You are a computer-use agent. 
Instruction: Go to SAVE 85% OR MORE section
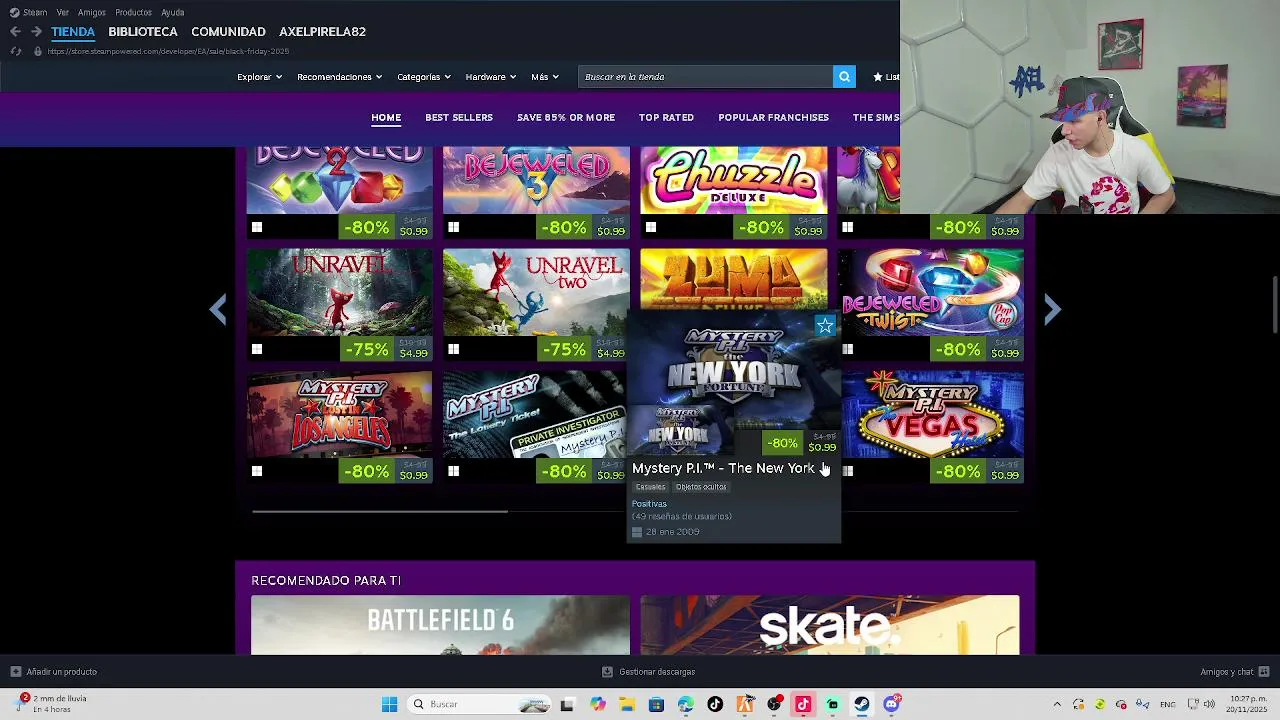[566, 118]
